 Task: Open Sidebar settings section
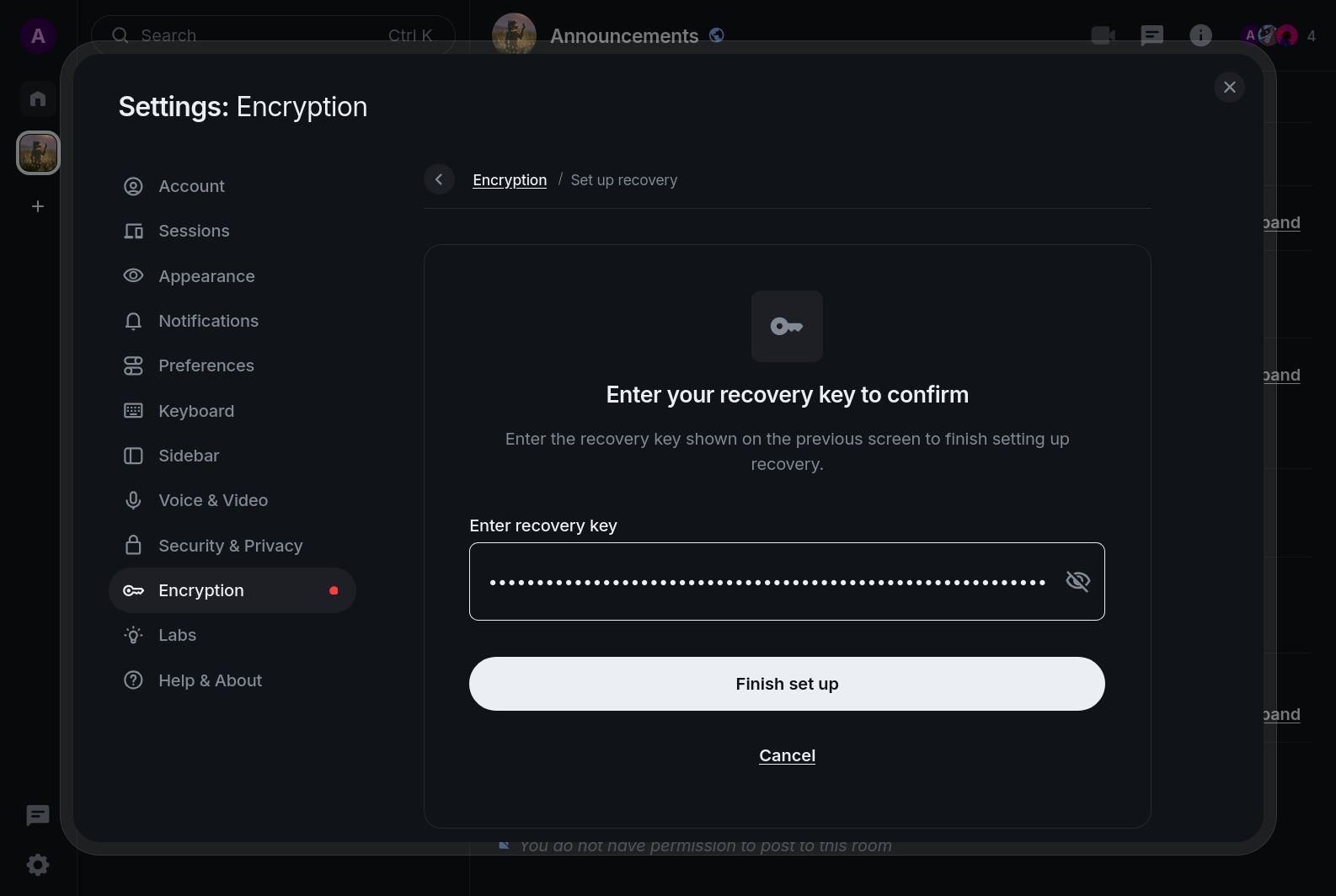189,456
